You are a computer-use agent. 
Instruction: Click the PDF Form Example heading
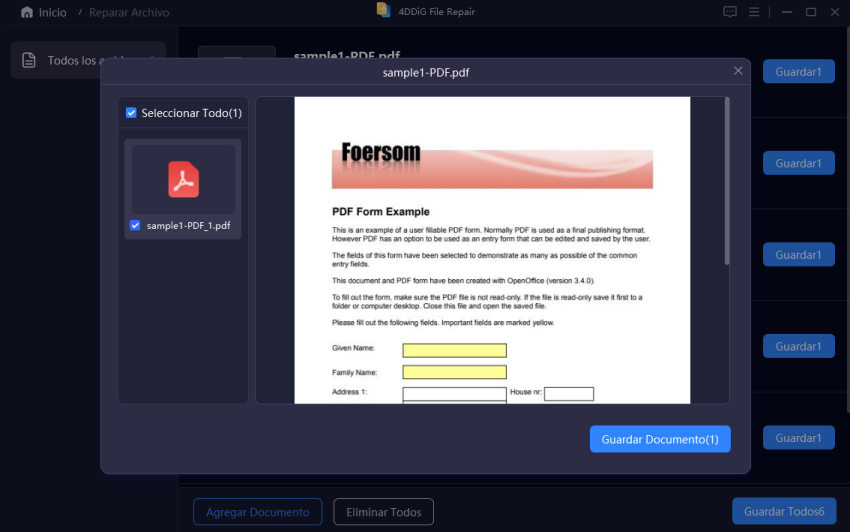click(x=381, y=211)
